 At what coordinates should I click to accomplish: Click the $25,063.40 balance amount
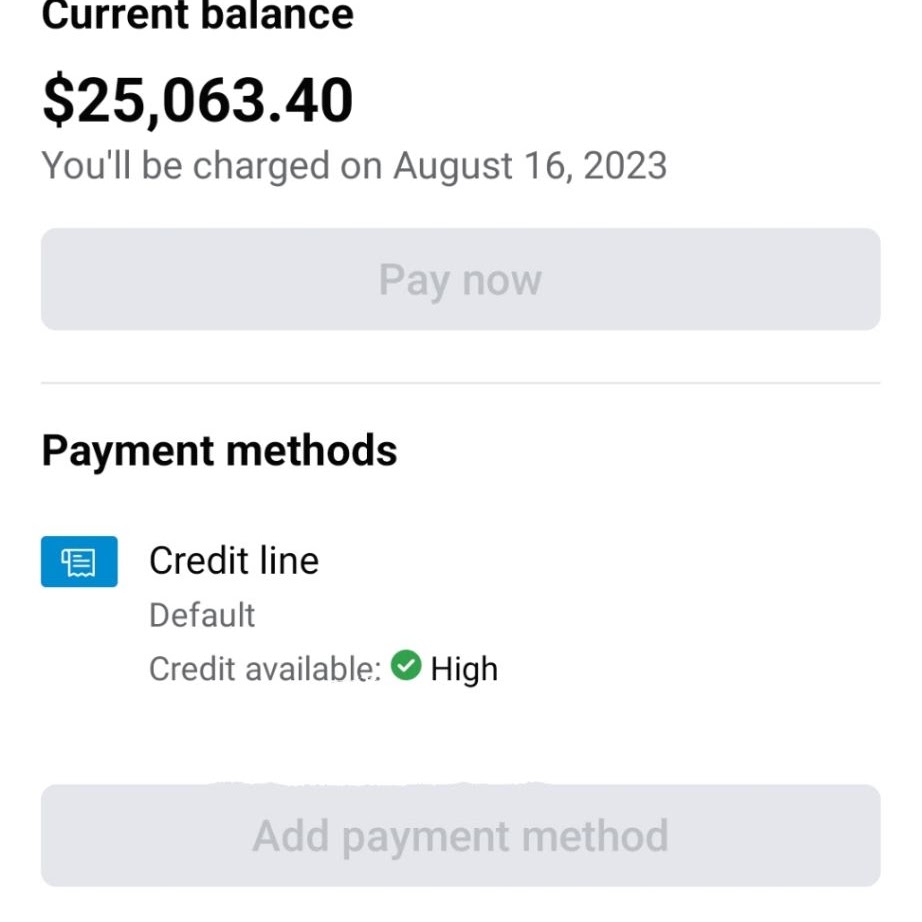coord(197,100)
